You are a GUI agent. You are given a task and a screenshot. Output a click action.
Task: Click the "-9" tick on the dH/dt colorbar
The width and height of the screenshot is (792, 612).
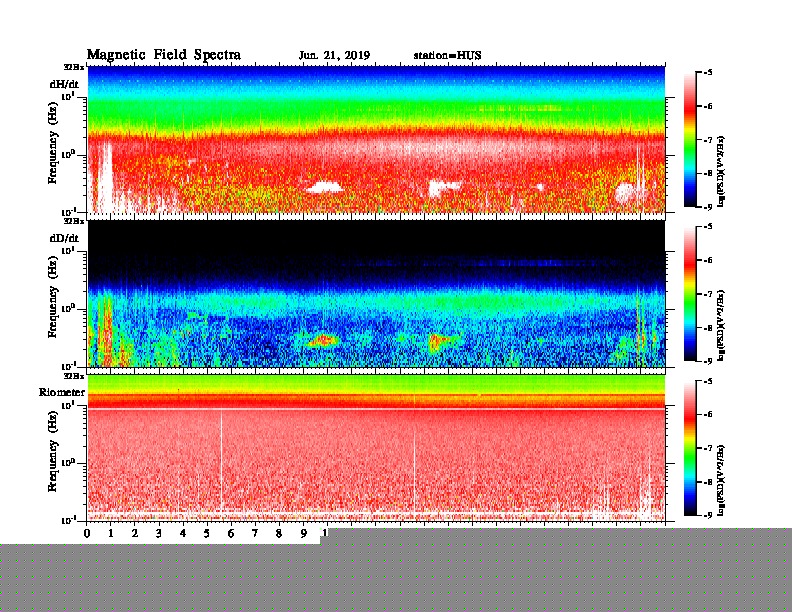pyautogui.click(x=708, y=207)
